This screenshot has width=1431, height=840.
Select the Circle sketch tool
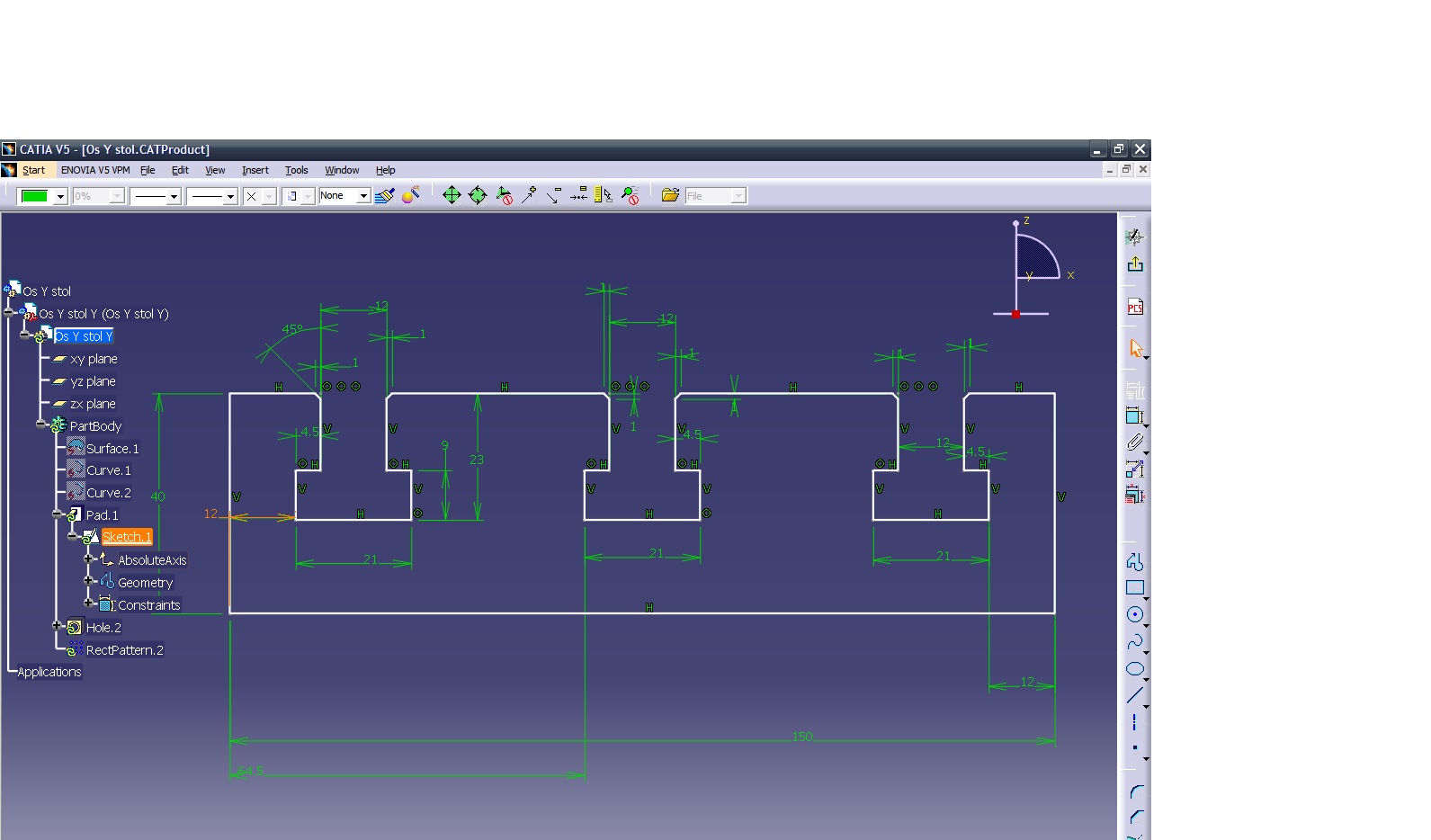[x=1134, y=614]
